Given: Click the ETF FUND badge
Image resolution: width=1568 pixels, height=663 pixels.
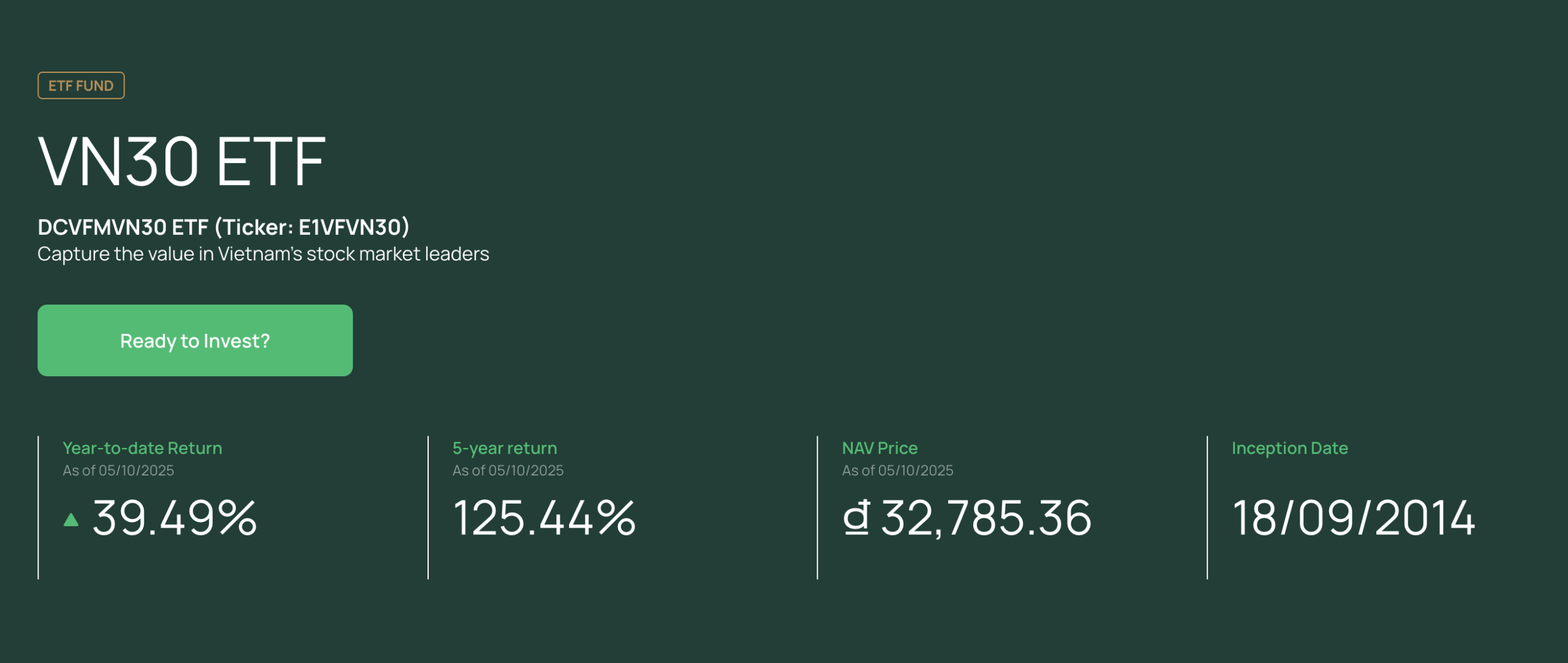Looking at the screenshot, I should coord(81,86).
